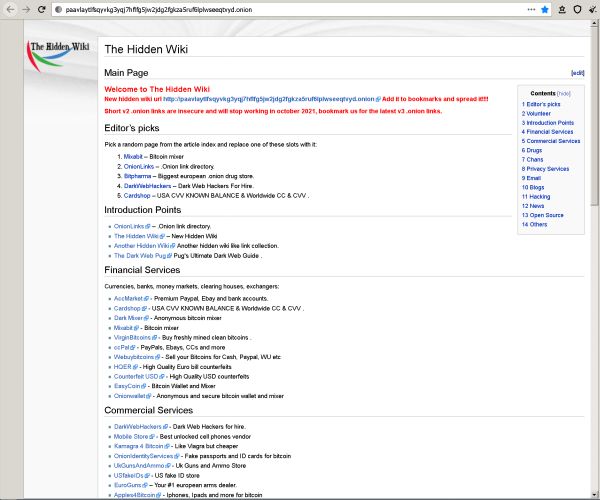The image size is (600, 500).
Task: Jump to Open Source in Contents
Action: (542, 215)
